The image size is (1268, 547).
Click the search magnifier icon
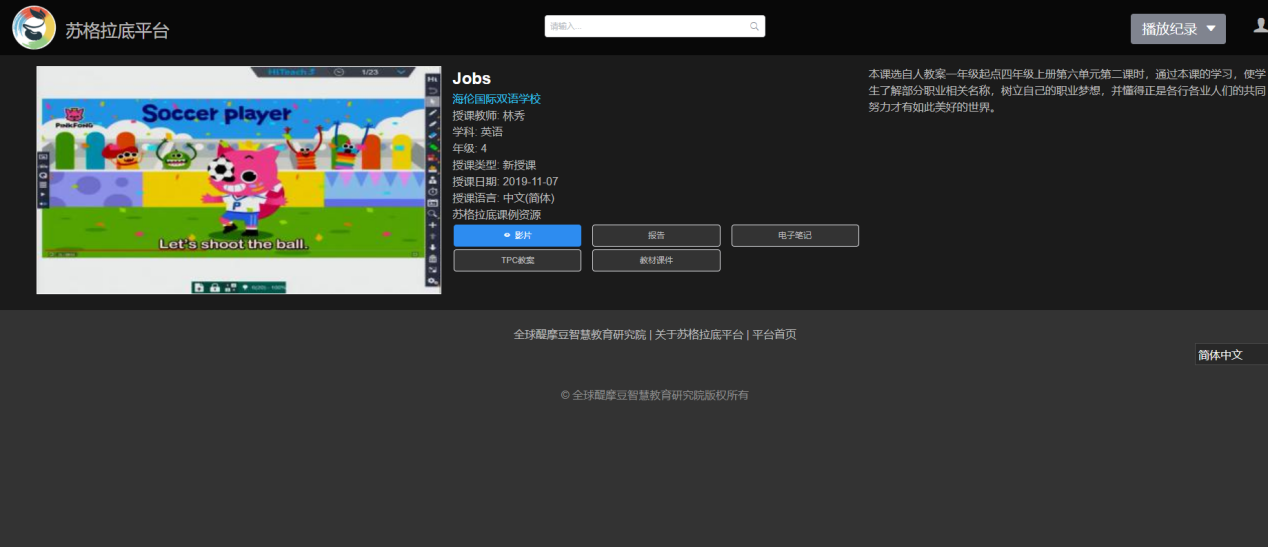coord(754,27)
